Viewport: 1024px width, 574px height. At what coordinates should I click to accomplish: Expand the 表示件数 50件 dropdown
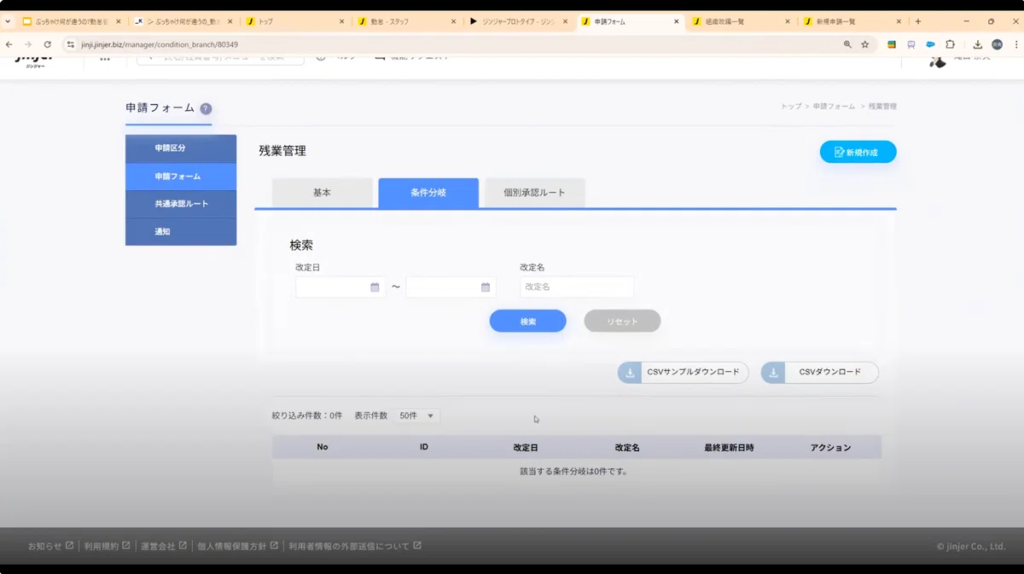pyautogui.click(x=418, y=415)
